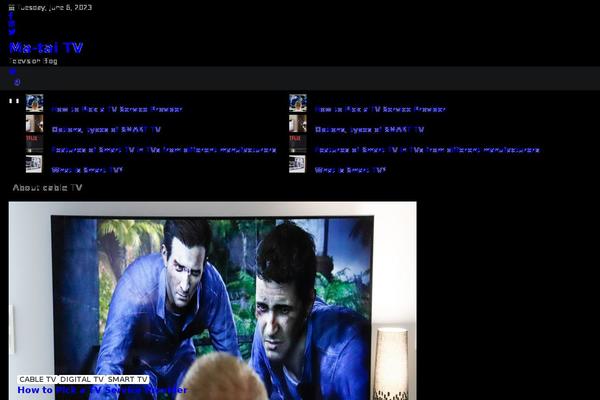Click right-list thumbnail beside 'How to Pick a TV Service Provider'

[x=298, y=103]
